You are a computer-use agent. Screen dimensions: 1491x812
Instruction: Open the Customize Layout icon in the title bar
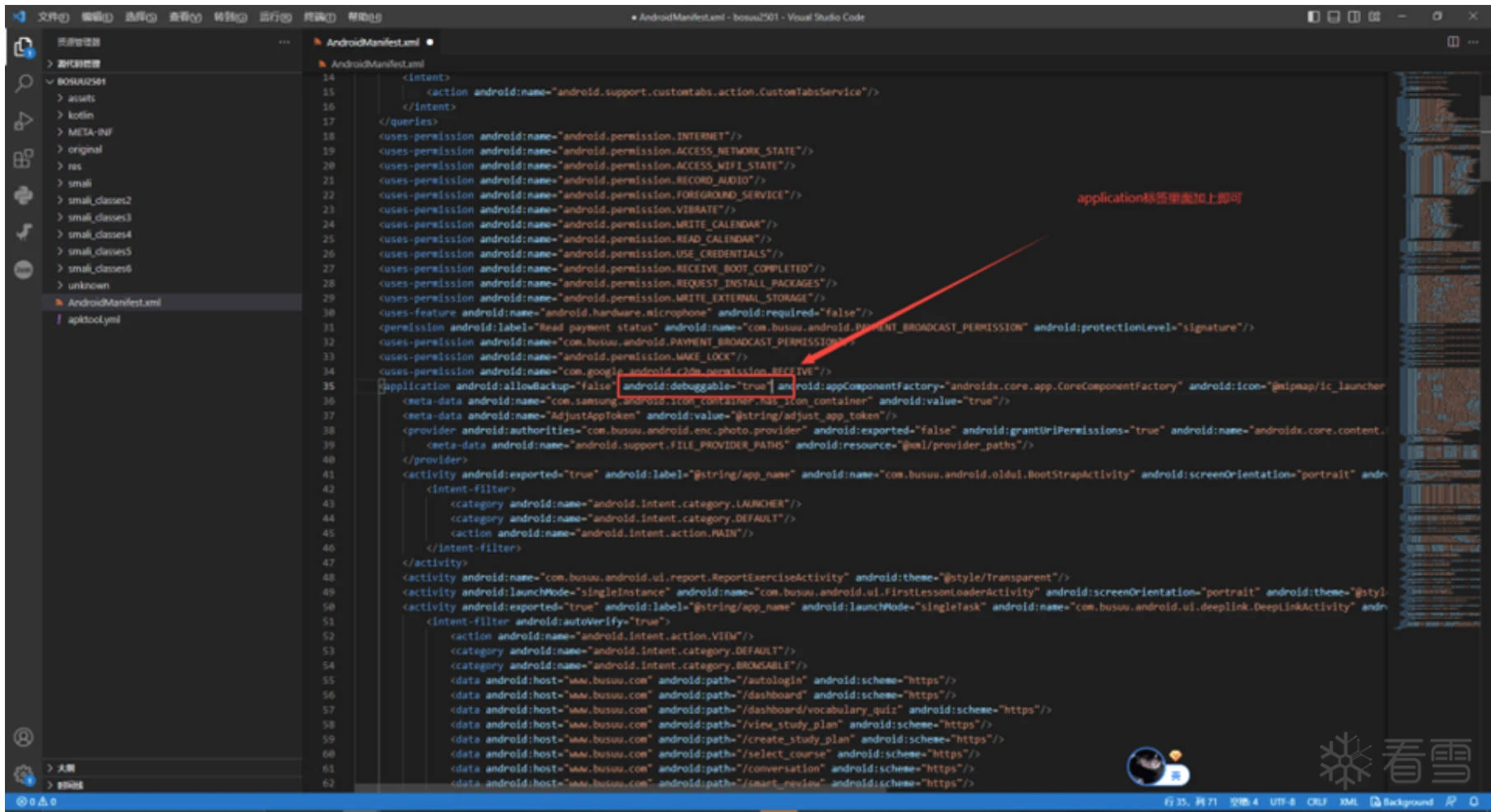click(1374, 16)
